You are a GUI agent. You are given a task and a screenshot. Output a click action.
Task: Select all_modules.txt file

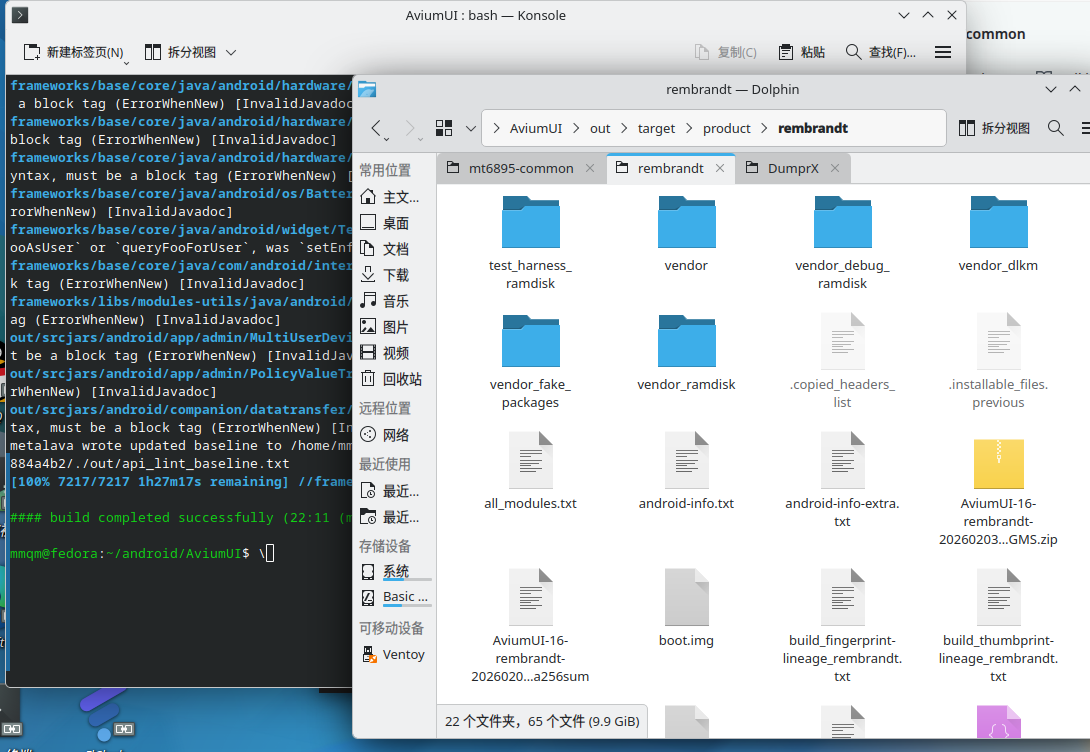point(530,471)
